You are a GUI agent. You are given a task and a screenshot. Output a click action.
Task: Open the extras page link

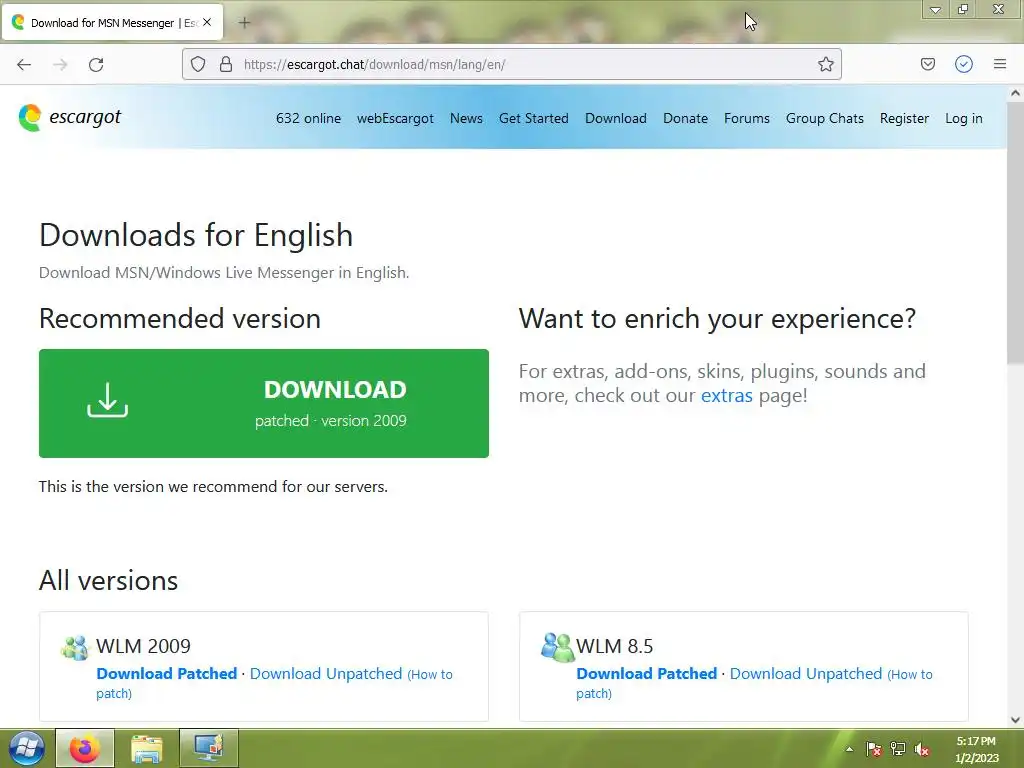(x=726, y=395)
